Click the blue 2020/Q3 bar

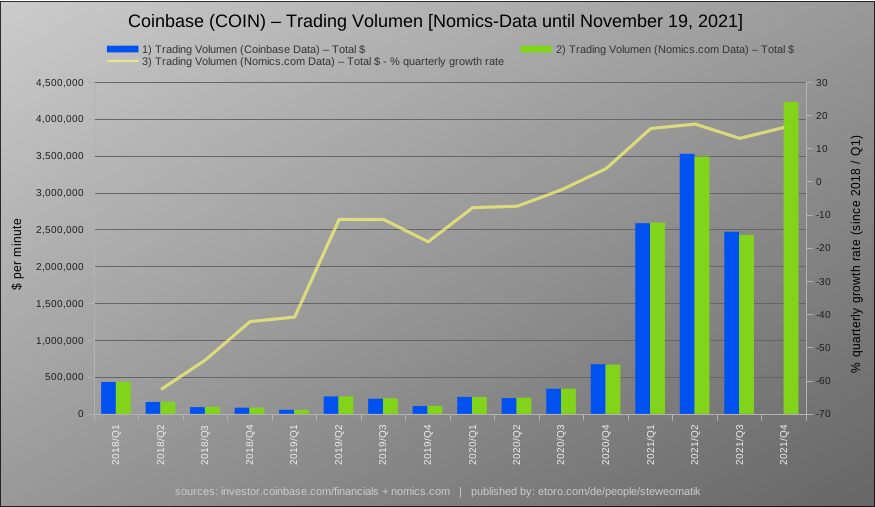(x=554, y=401)
